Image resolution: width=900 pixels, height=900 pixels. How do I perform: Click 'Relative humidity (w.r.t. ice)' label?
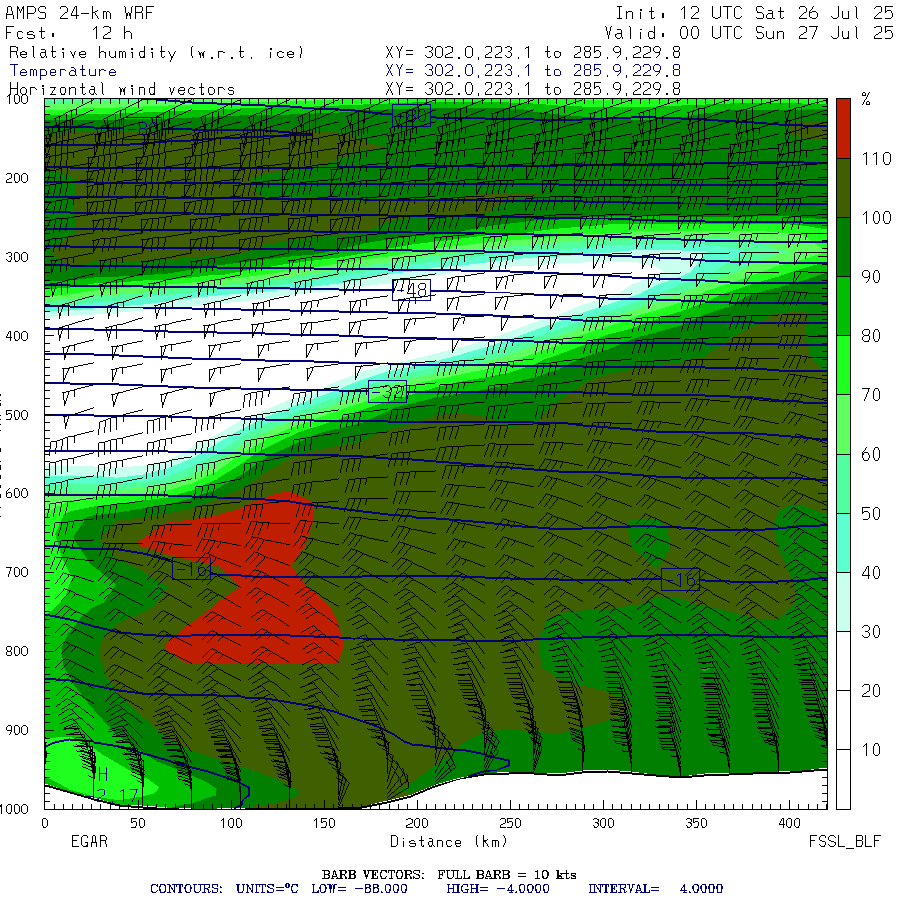[x=156, y=53]
